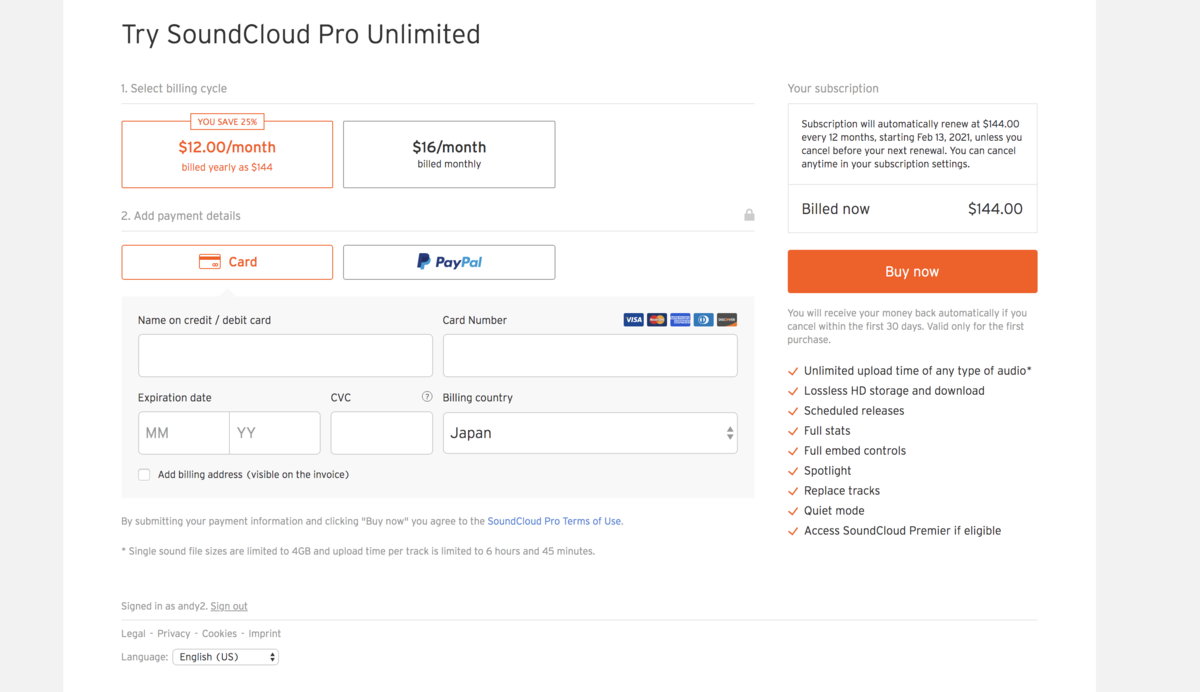The width and height of the screenshot is (1200, 692).
Task: Switch to the Card payment tab
Action: [227, 261]
